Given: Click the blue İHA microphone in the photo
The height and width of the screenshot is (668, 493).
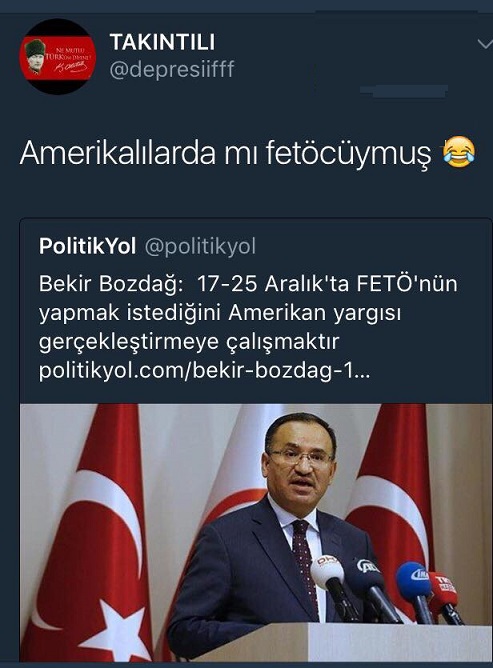Looking at the screenshot, I should 414,579.
